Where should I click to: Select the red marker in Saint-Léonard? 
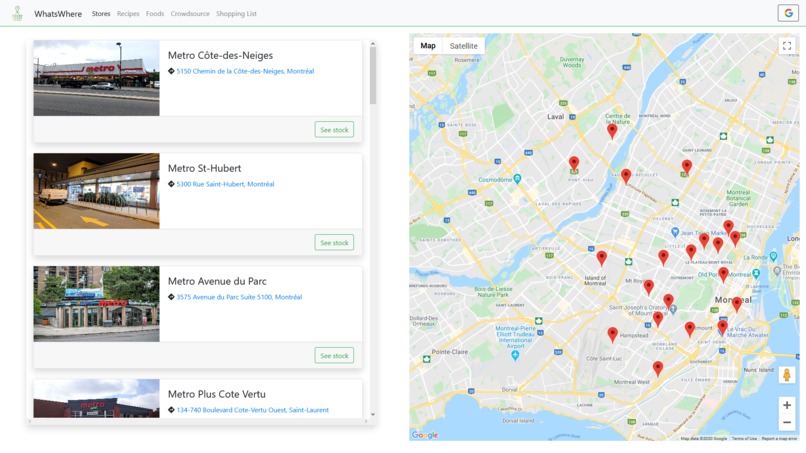[687, 167]
